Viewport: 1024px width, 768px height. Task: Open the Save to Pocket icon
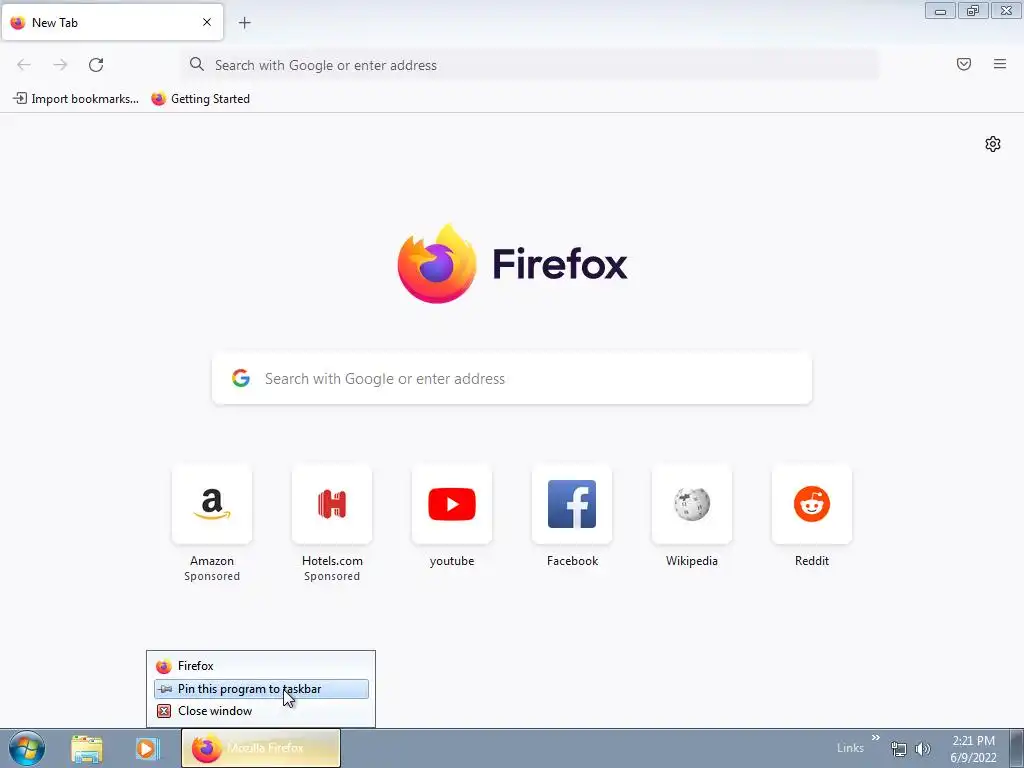(964, 64)
